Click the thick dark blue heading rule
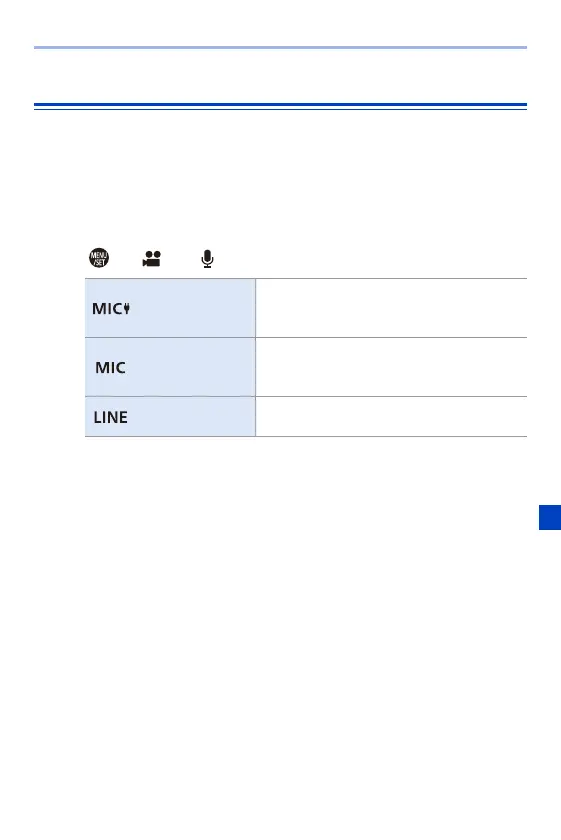The width and height of the screenshot is (561, 840). coord(280,104)
